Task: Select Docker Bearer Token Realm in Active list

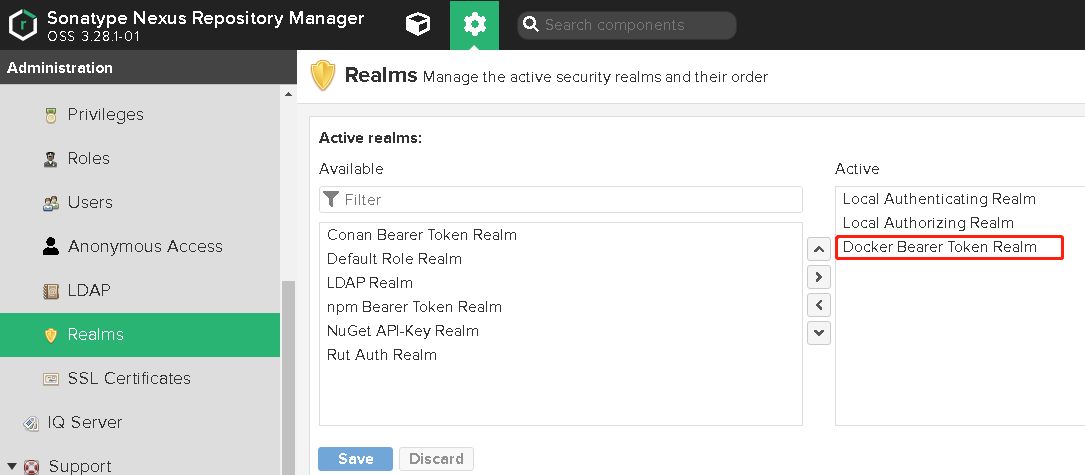Action: point(940,247)
